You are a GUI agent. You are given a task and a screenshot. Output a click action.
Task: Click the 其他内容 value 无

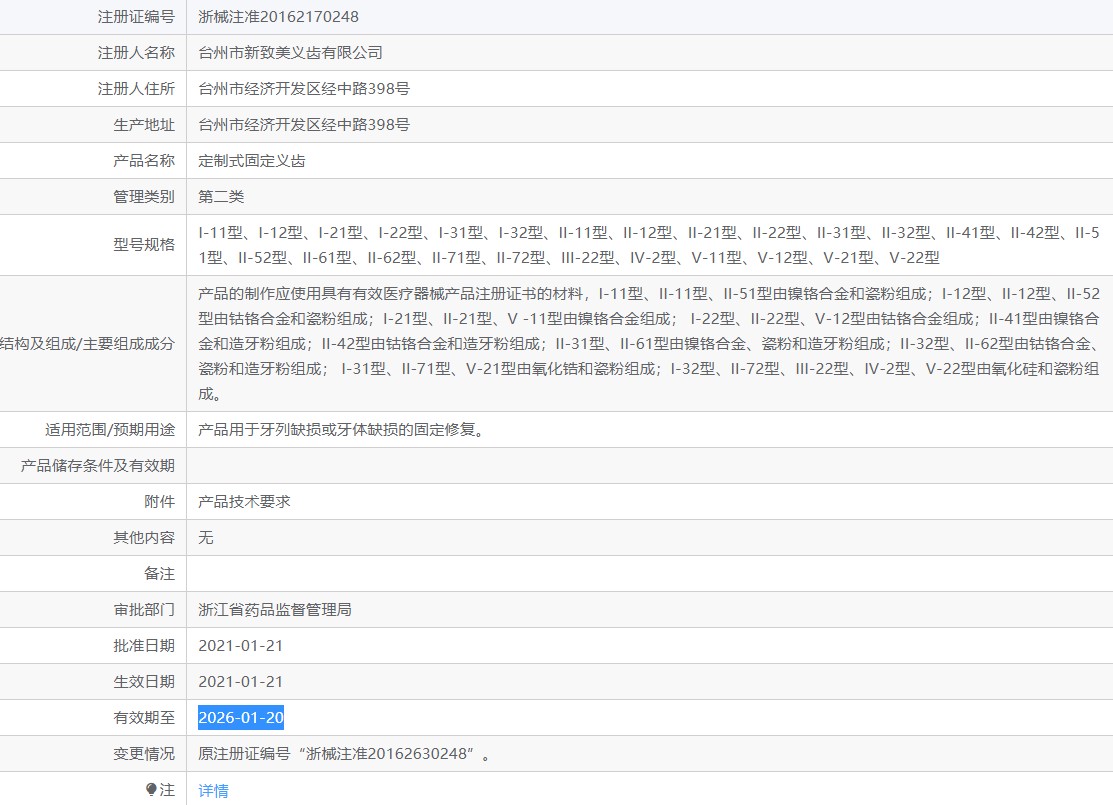206,537
